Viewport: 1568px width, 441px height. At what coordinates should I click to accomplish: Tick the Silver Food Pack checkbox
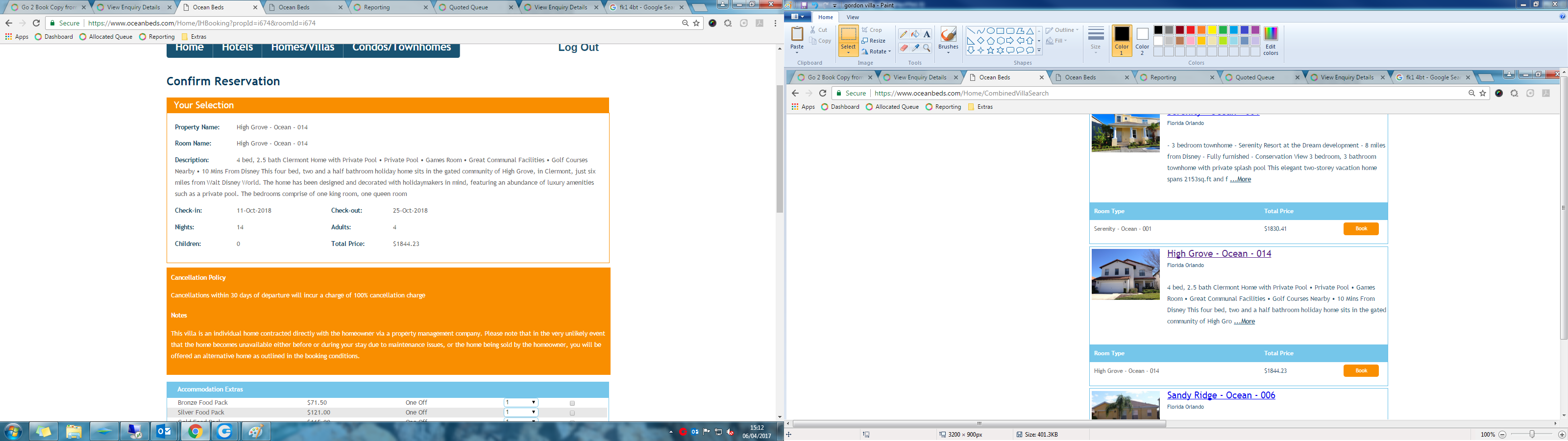[572, 413]
